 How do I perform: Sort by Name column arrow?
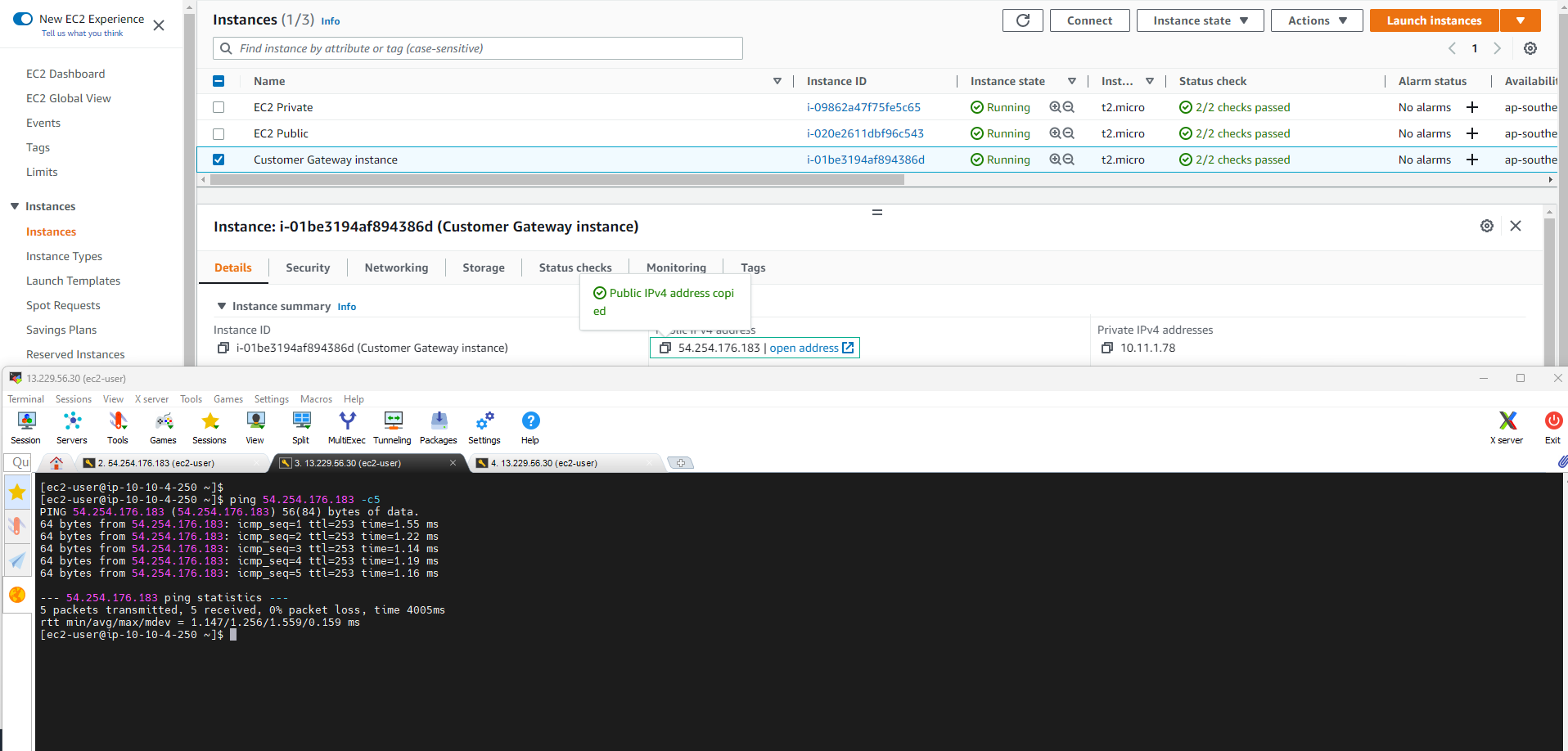777,81
